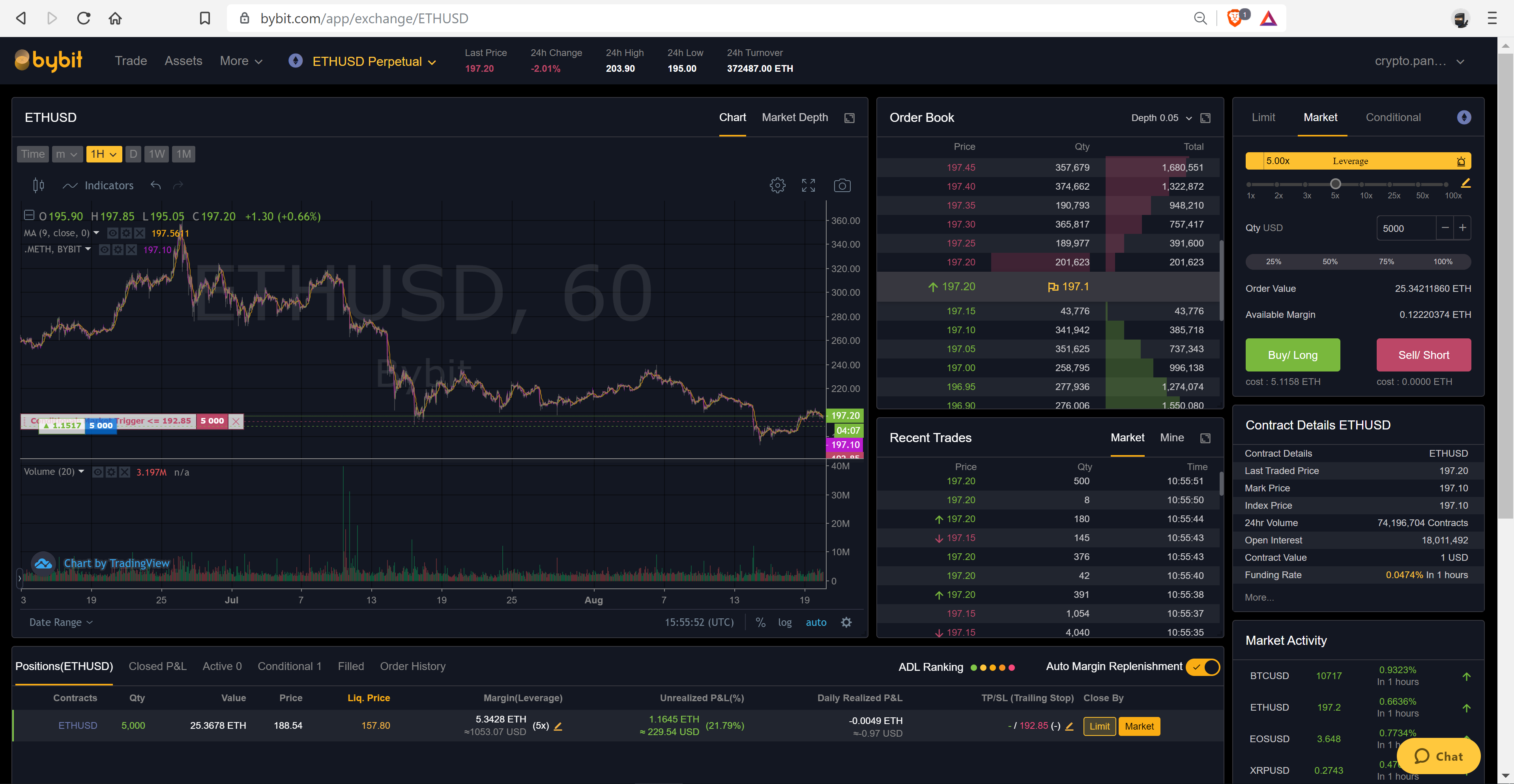This screenshot has height=784, width=1514.
Task: Click the leverage slider handle at 5x
Action: (1335, 184)
